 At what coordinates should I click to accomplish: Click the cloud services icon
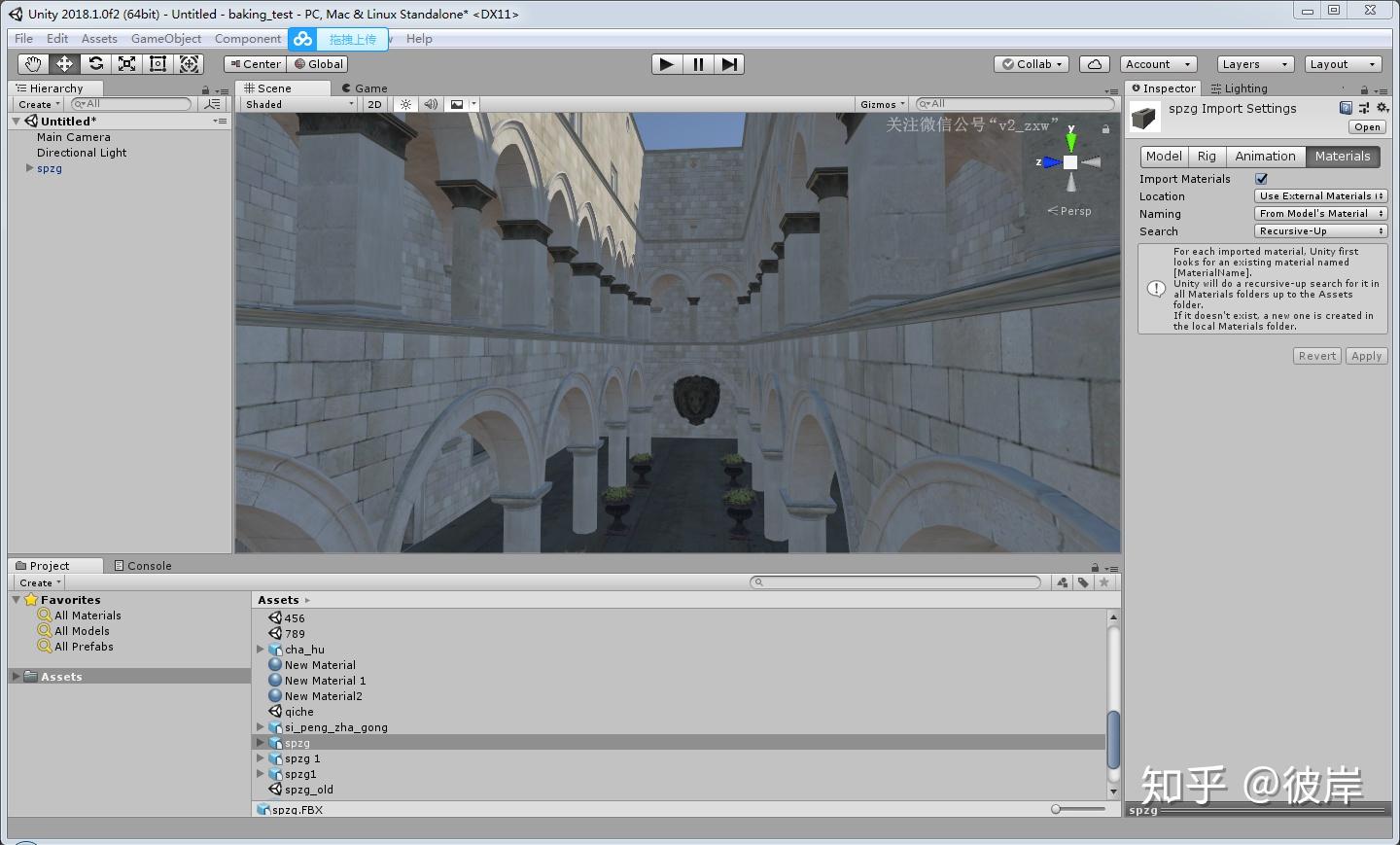click(x=1095, y=64)
